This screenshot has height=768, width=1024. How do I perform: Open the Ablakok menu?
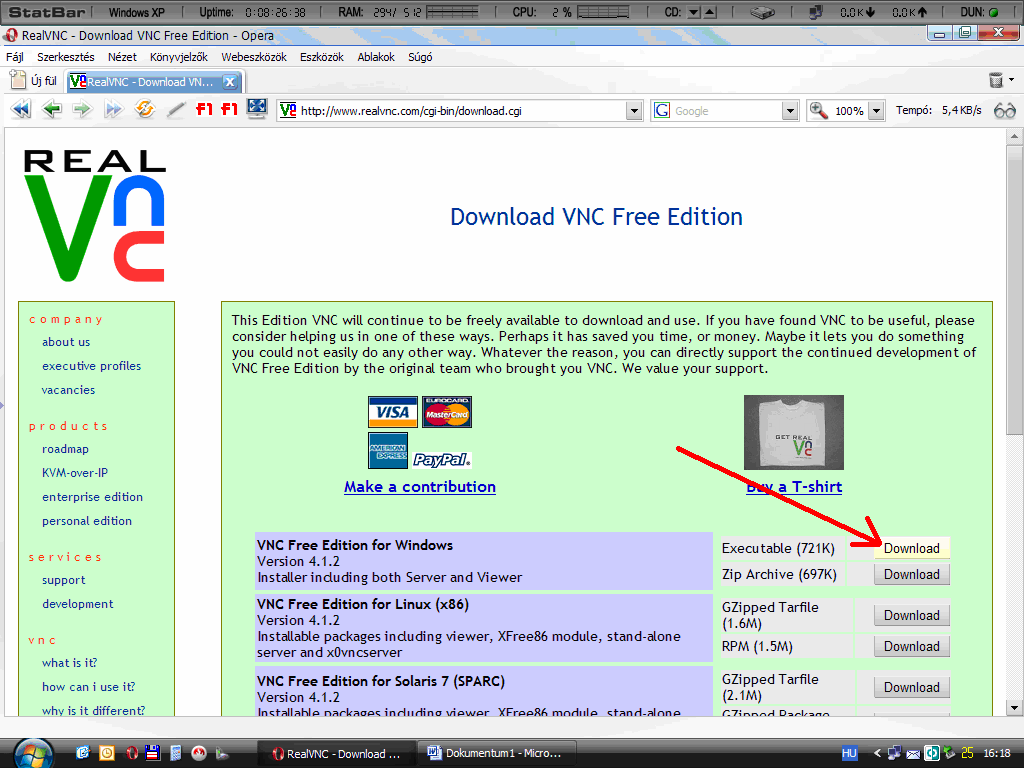(376, 57)
